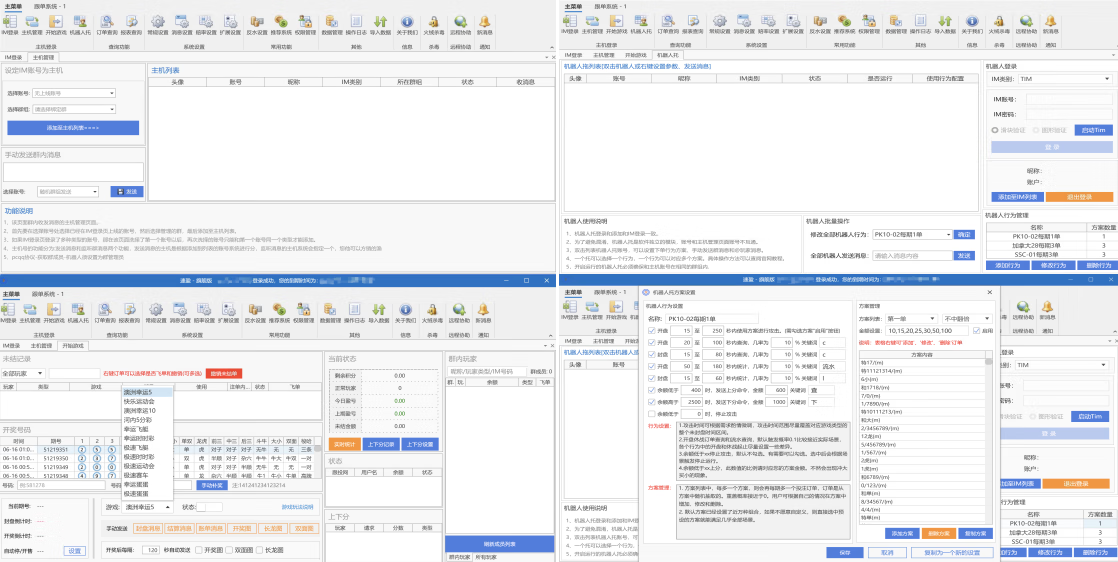
Task: Click the red 撤销未结单 button
Action: (225, 373)
